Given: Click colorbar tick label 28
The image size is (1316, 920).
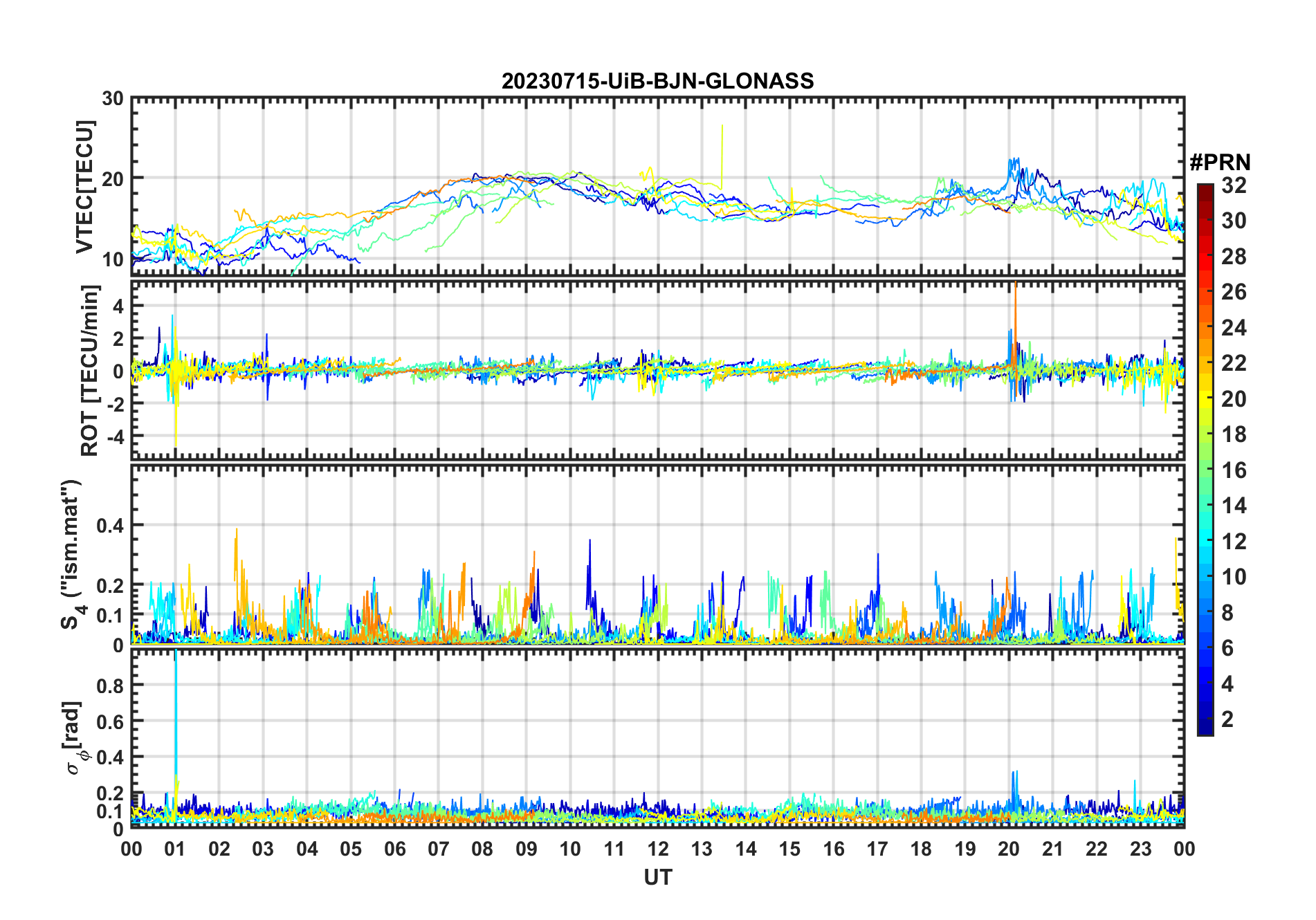Looking at the screenshot, I should point(1234,257).
